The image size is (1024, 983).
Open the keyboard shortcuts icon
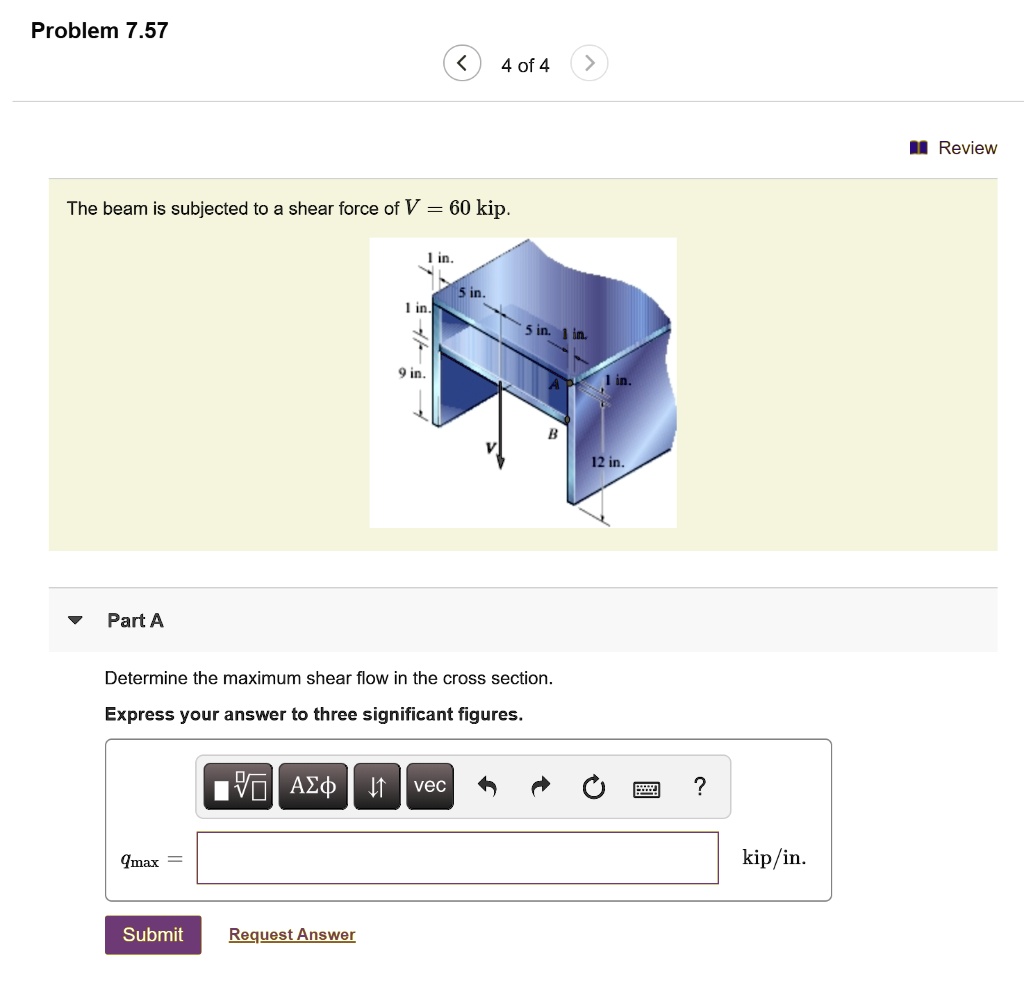pyautogui.click(x=647, y=789)
